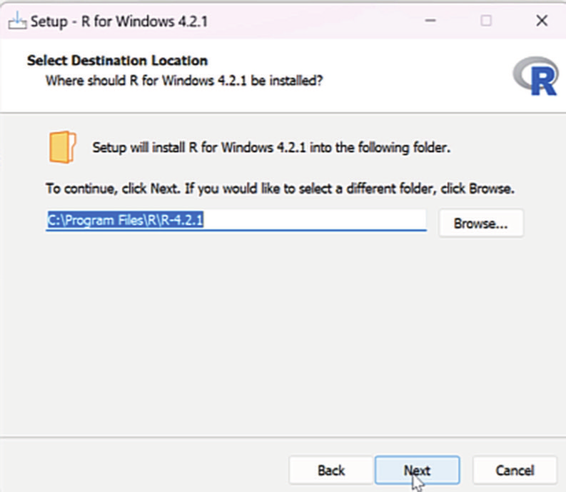Click the title bar text Setup - R for Windows
The height and width of the screenshot is (492, 566).
[119, 21]
